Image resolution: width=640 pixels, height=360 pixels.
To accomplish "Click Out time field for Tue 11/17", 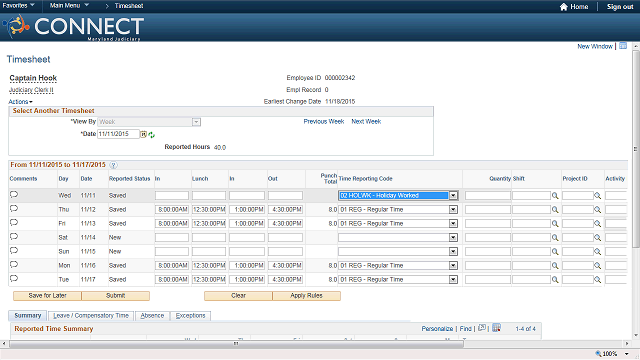I will (x=285, y=280).
